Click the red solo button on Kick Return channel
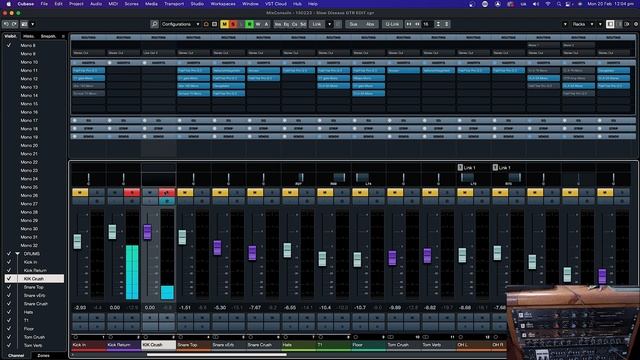 click(132, 192)
